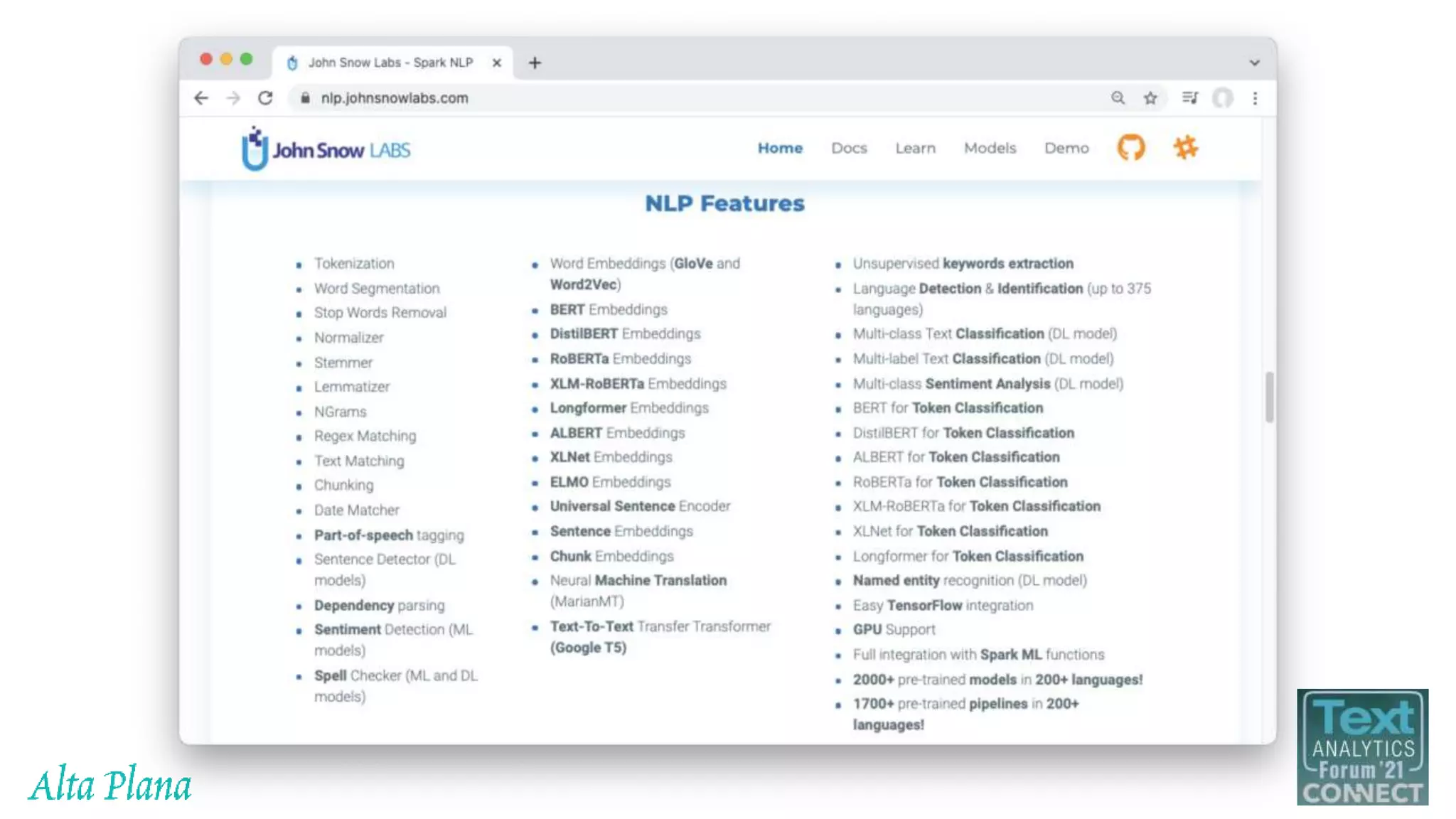Viewport: 1456px width, 819px height.
Task: Click the Learn navigation link
Action: tap(915, 148)
